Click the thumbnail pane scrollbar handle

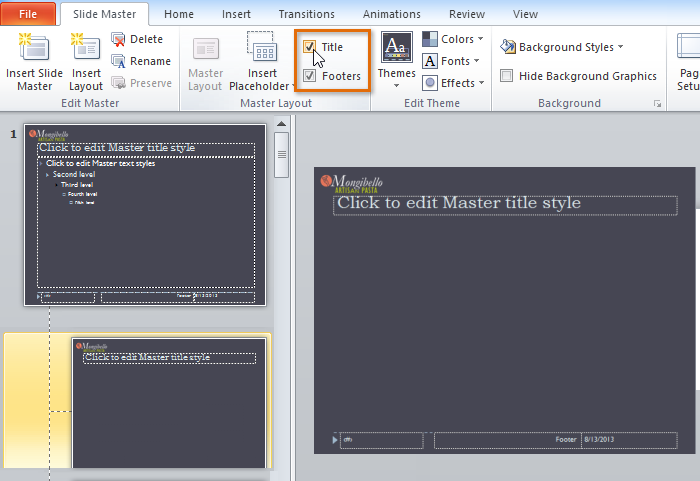pos(281,155)
